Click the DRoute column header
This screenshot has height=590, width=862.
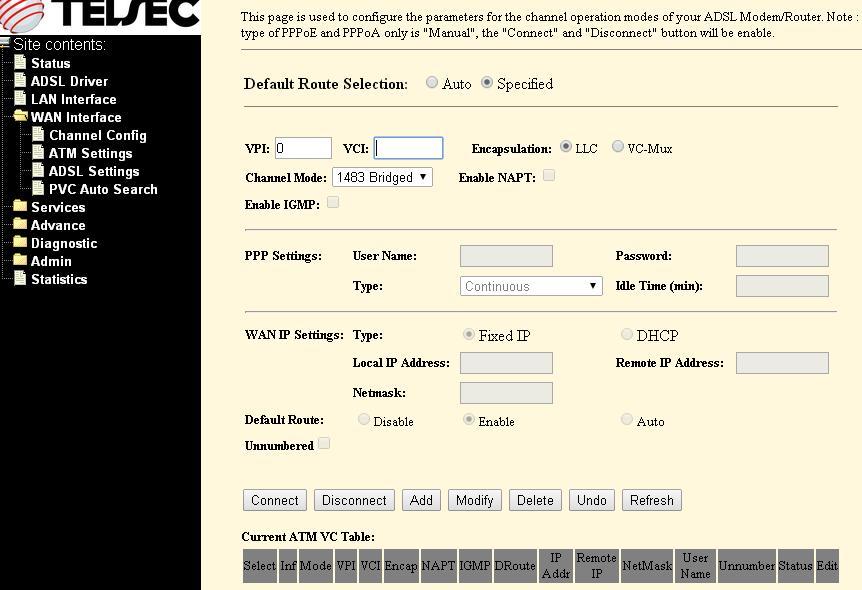515,566
